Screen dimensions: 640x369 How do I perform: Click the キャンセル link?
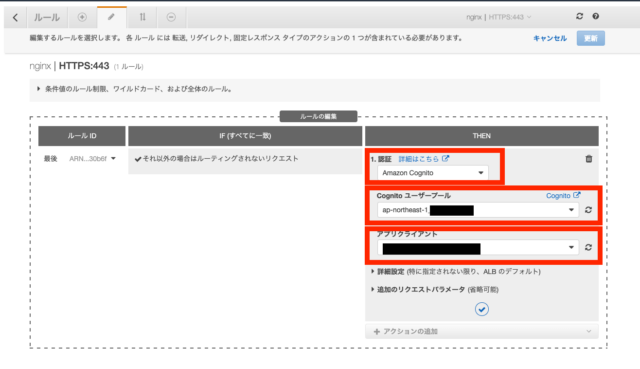point(550,38)
